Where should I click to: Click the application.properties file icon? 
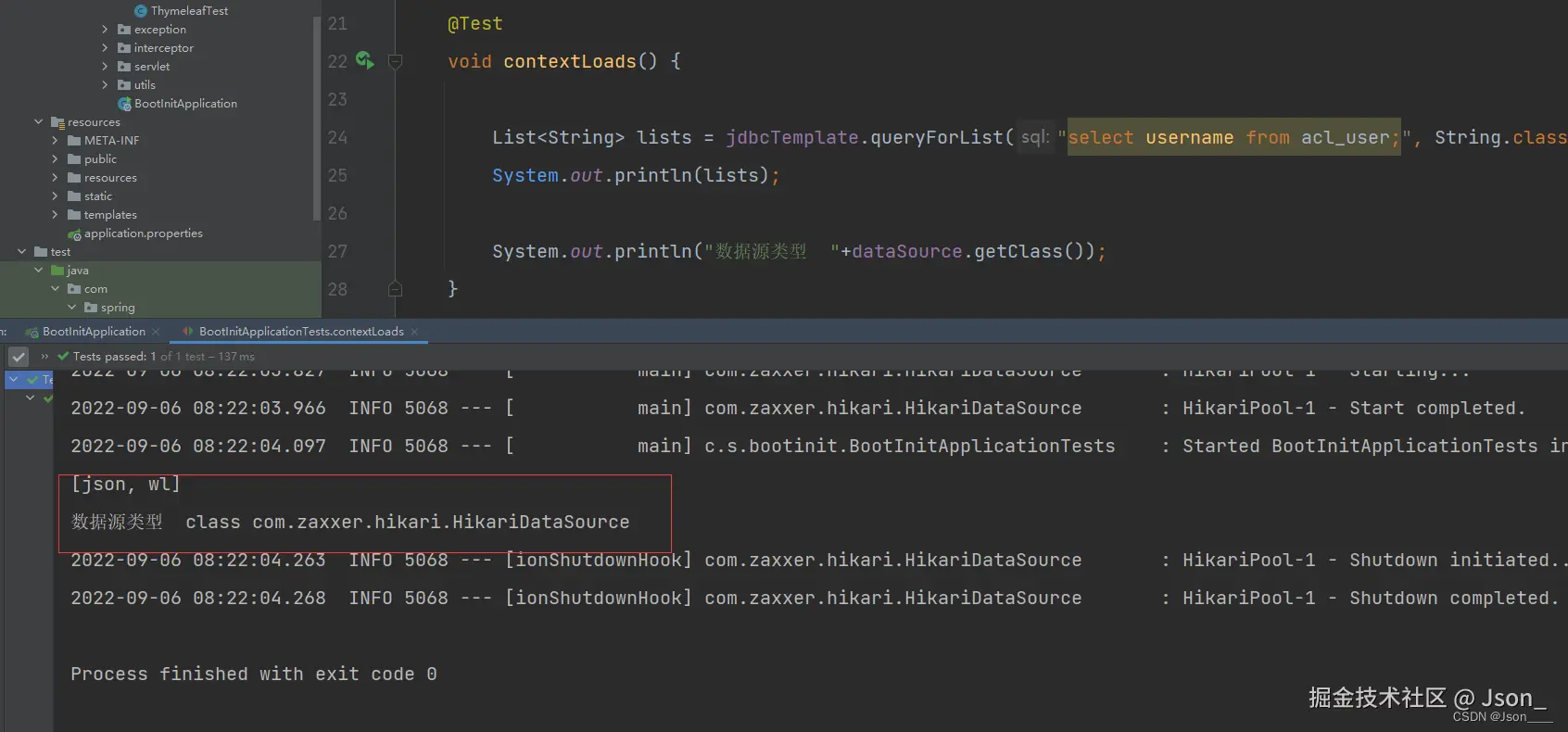(74, 234)
